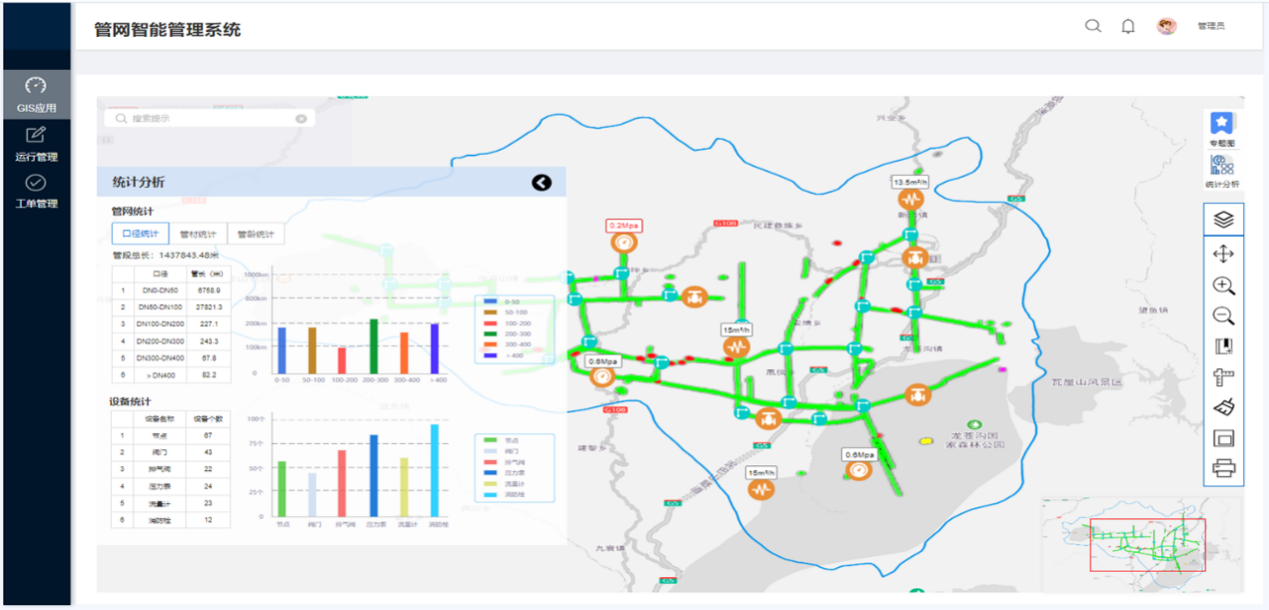Select the ruler measure tool
Image resolution: width=1269 pixels, height=610 pixels.
[1223, 377]
